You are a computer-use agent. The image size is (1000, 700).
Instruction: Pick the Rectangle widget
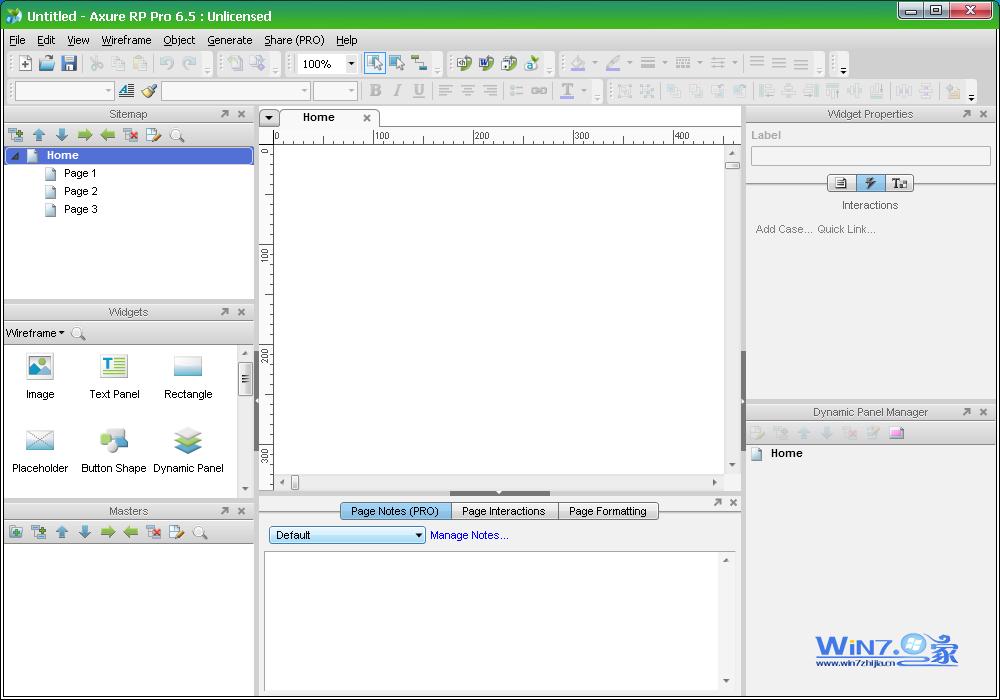coord(188,377)
